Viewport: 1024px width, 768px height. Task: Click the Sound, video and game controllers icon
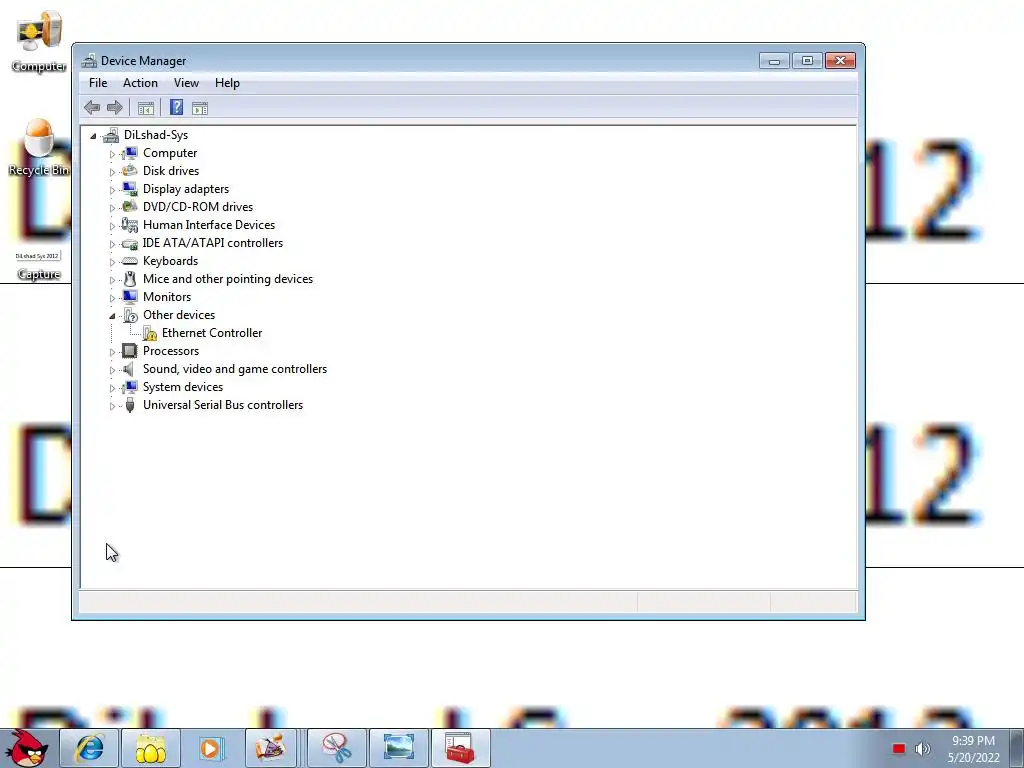coord(130,369)
